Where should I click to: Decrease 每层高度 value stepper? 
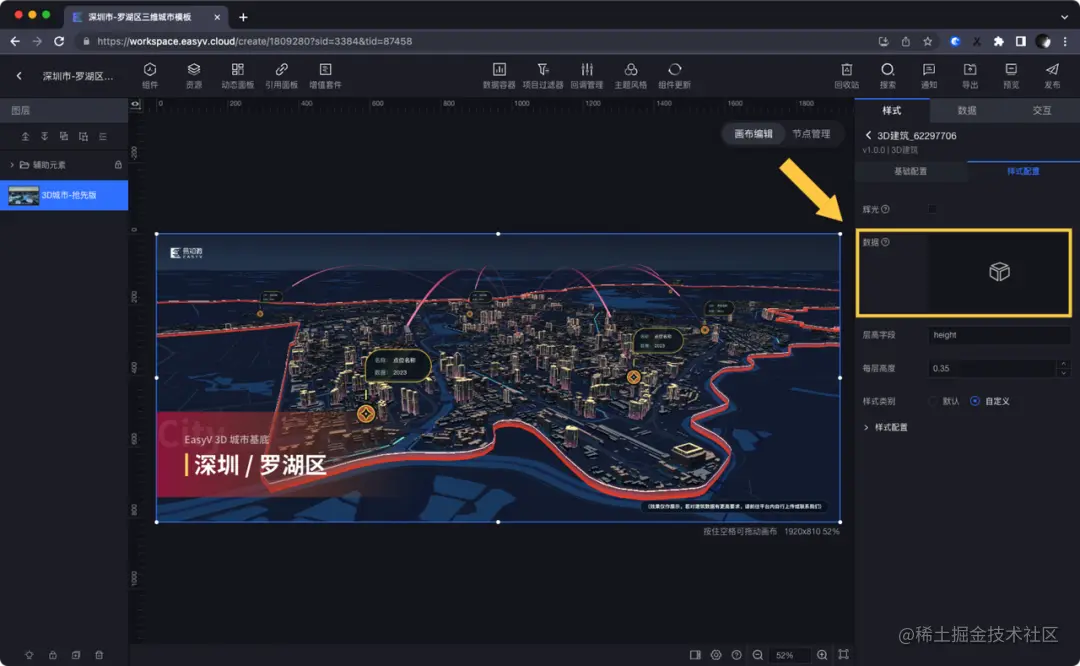[1063, 373]
